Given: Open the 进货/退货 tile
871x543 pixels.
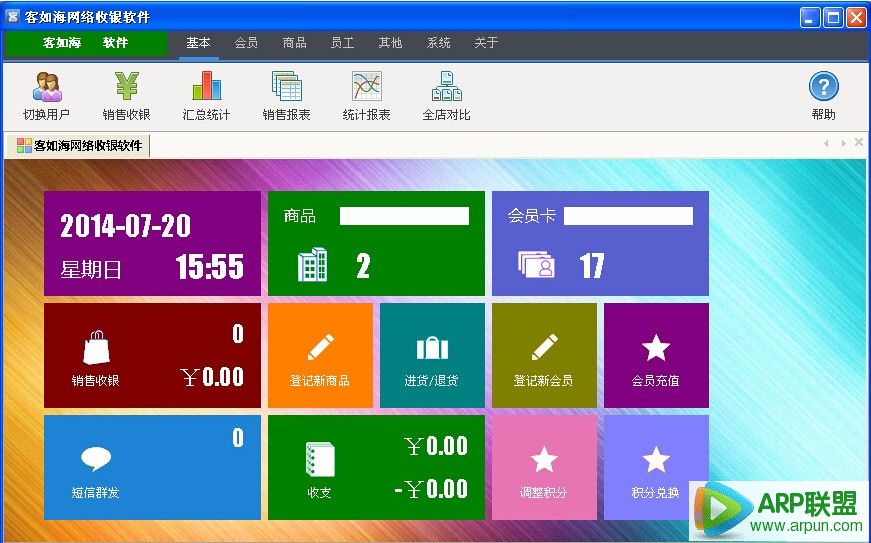Looking at the screenshot, I should coord(432,356).
